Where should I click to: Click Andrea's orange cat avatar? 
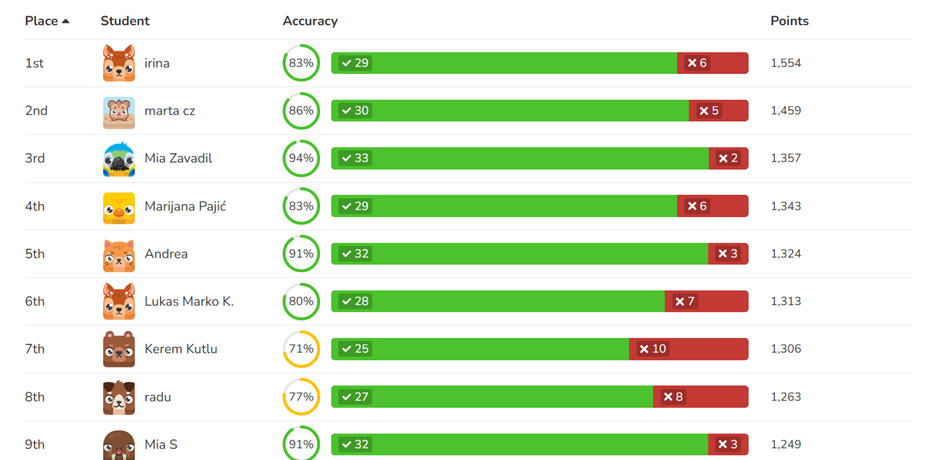119,255
